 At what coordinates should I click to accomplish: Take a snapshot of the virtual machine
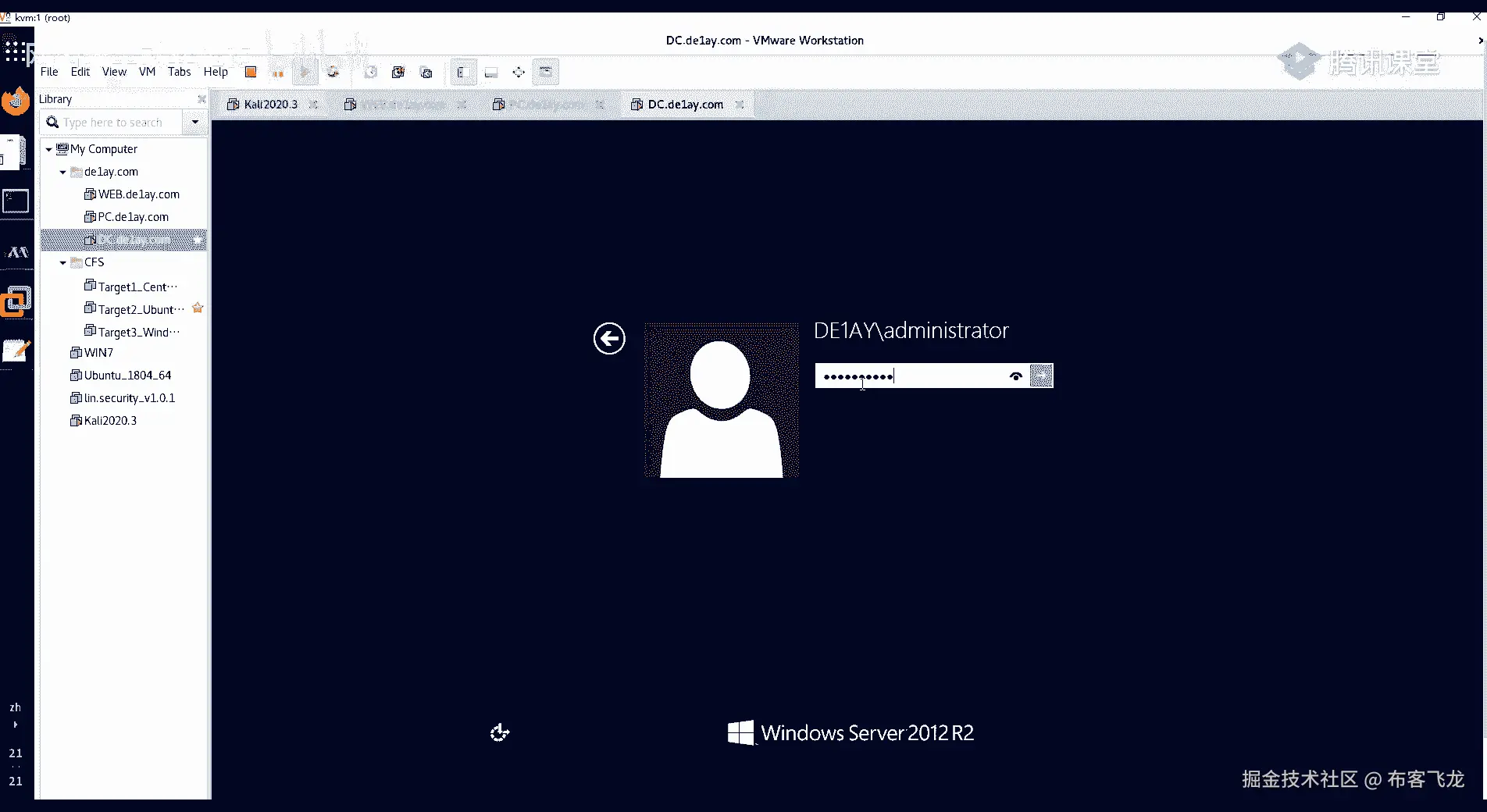click(371, 73)
